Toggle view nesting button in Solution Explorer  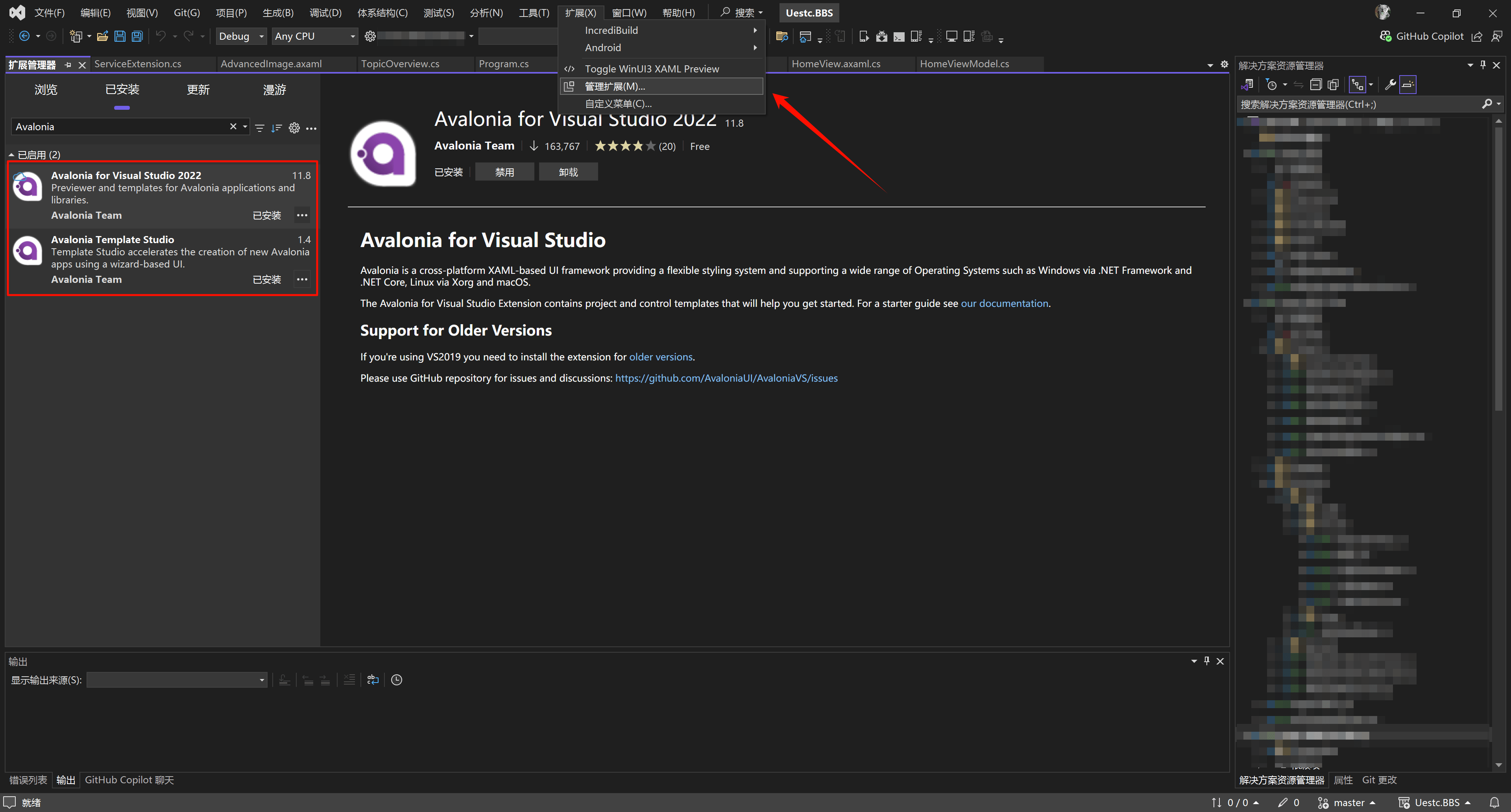pos(1358,85)
